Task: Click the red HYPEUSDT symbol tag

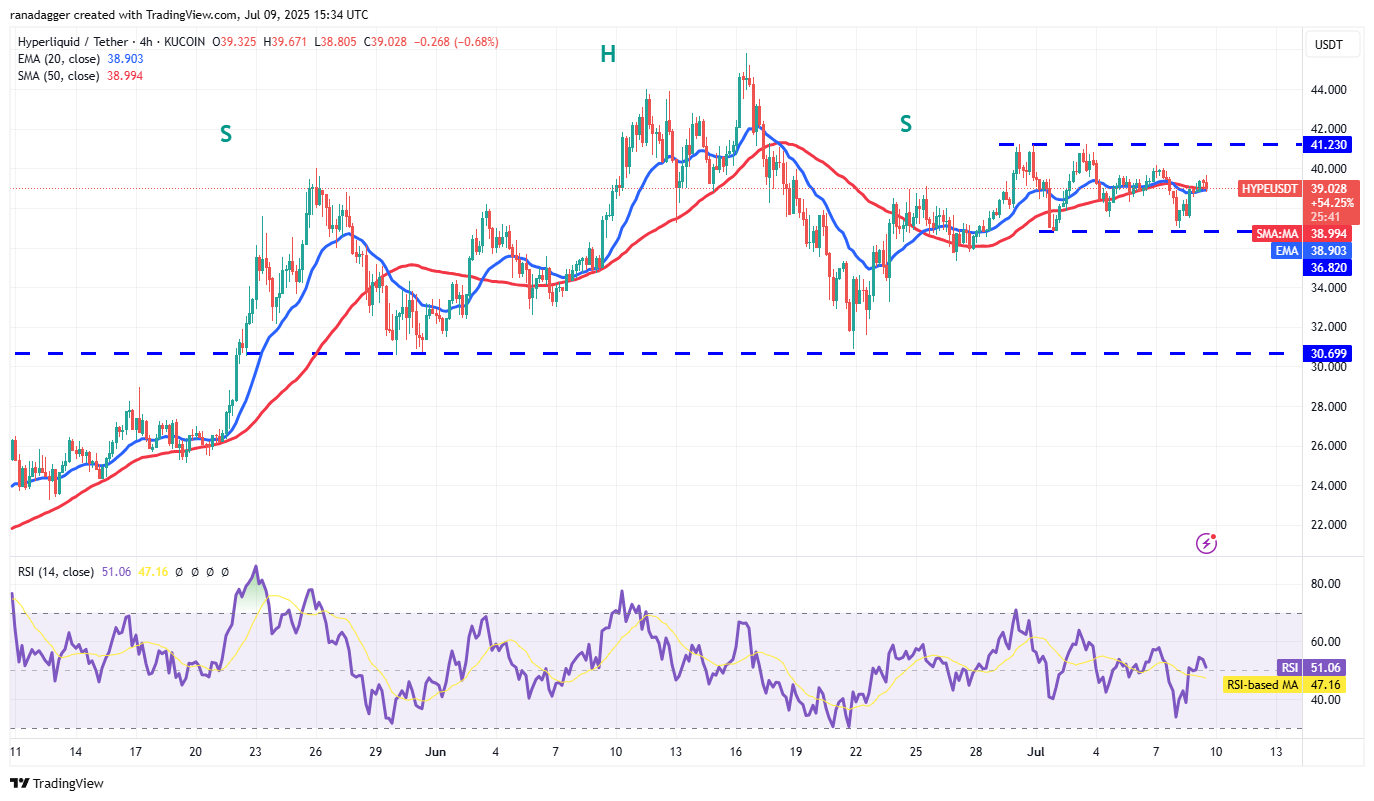Action: pos(1270,188)
